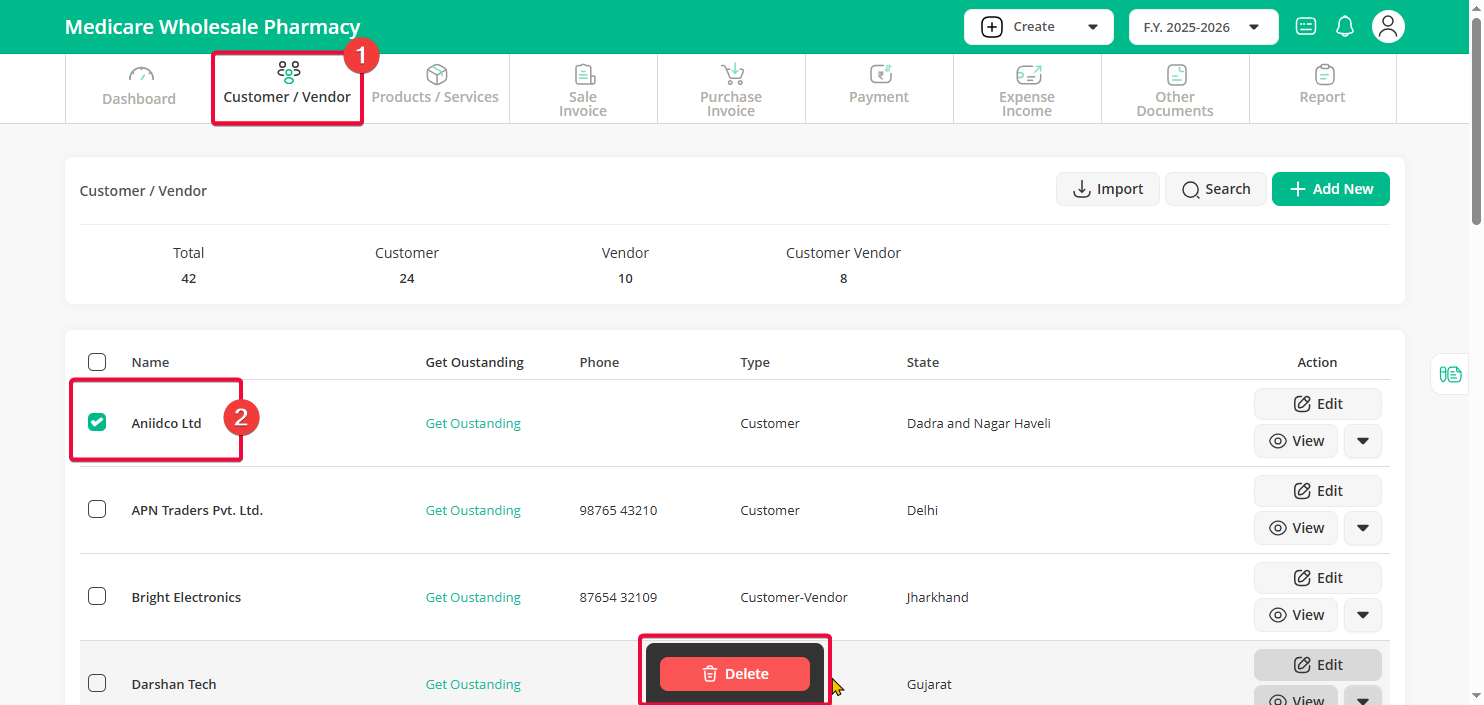
Task: Click Get Oustanding link for Bright Electronics
Action: 473,597
